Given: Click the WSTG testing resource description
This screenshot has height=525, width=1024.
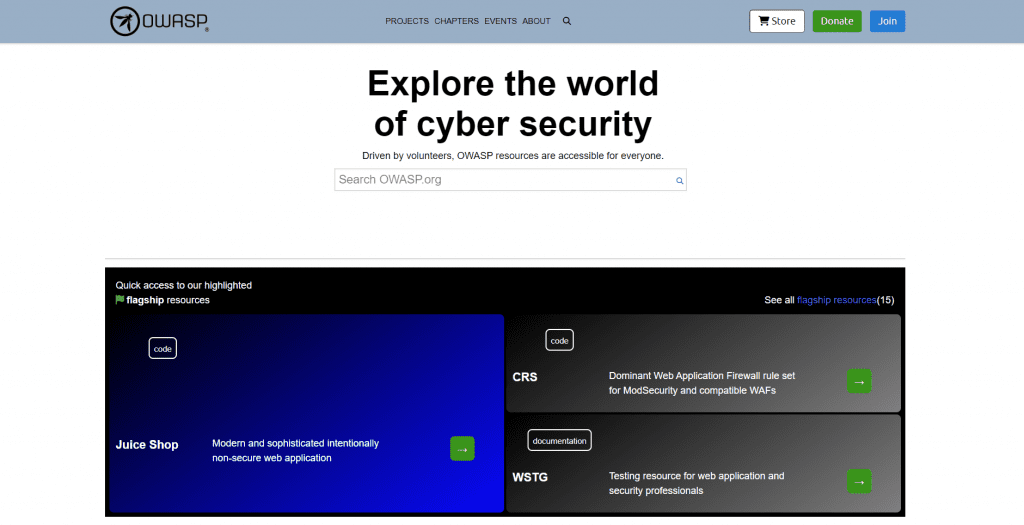Looking at the screenshot, I should 696,483.
